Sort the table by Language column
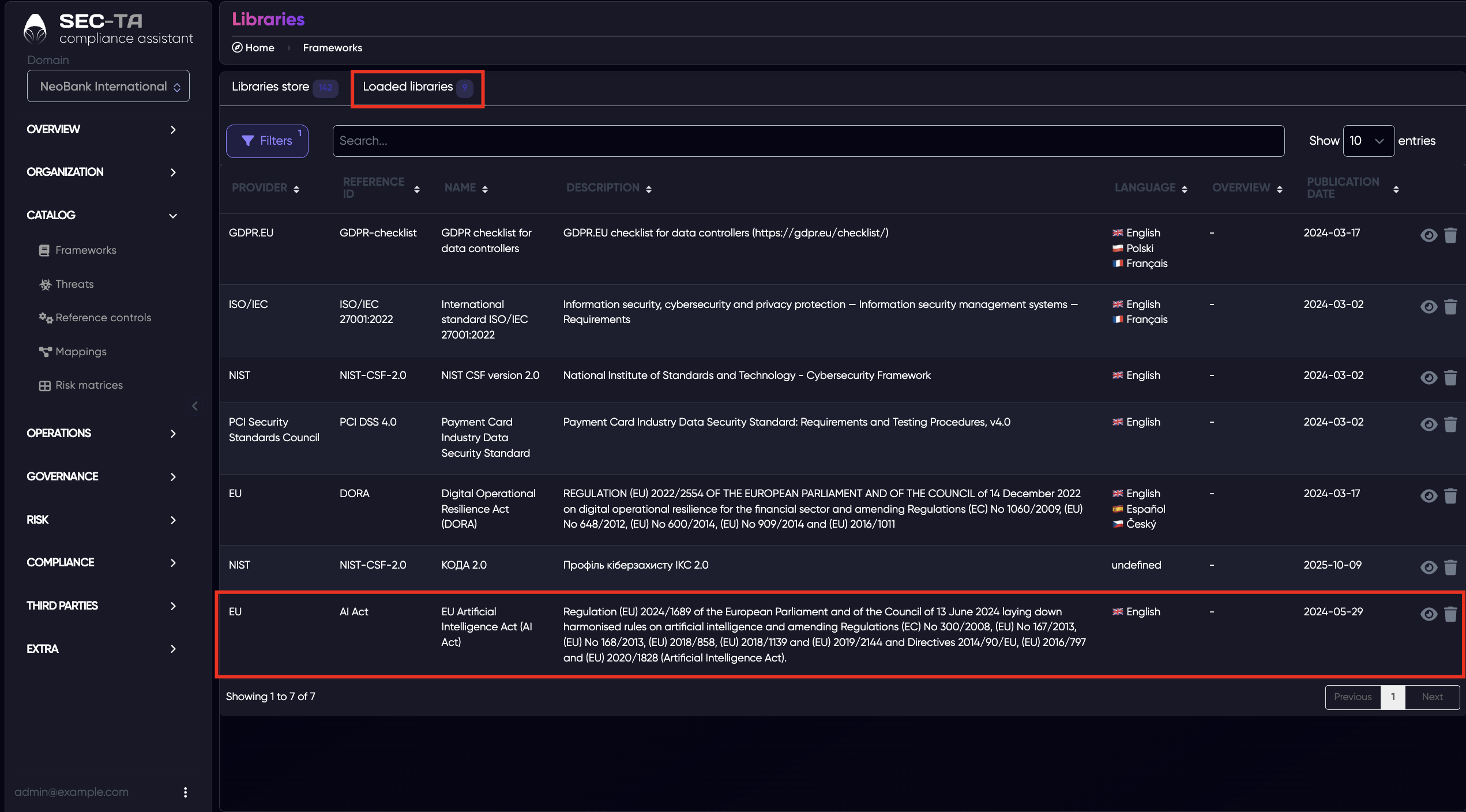The image size is (1466, 812). (x=1151, y=188)
